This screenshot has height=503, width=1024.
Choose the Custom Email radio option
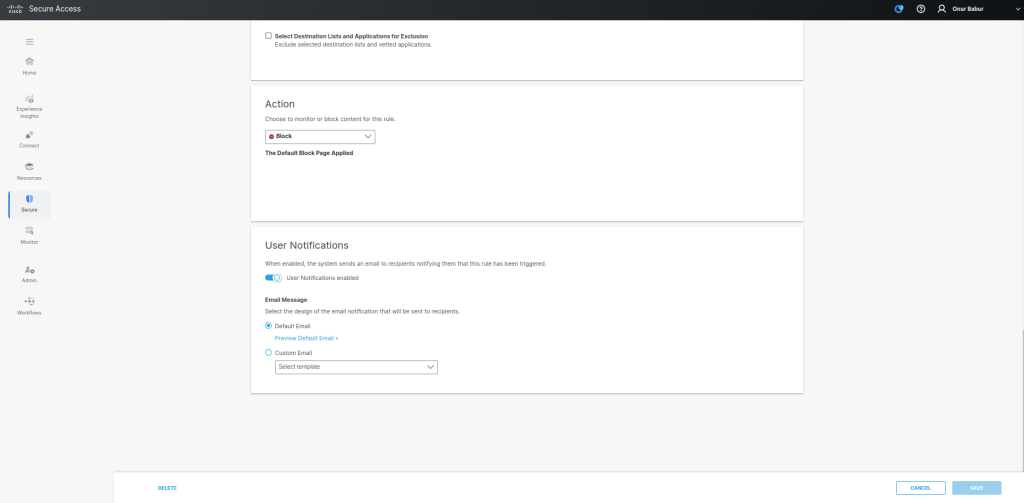268,352
